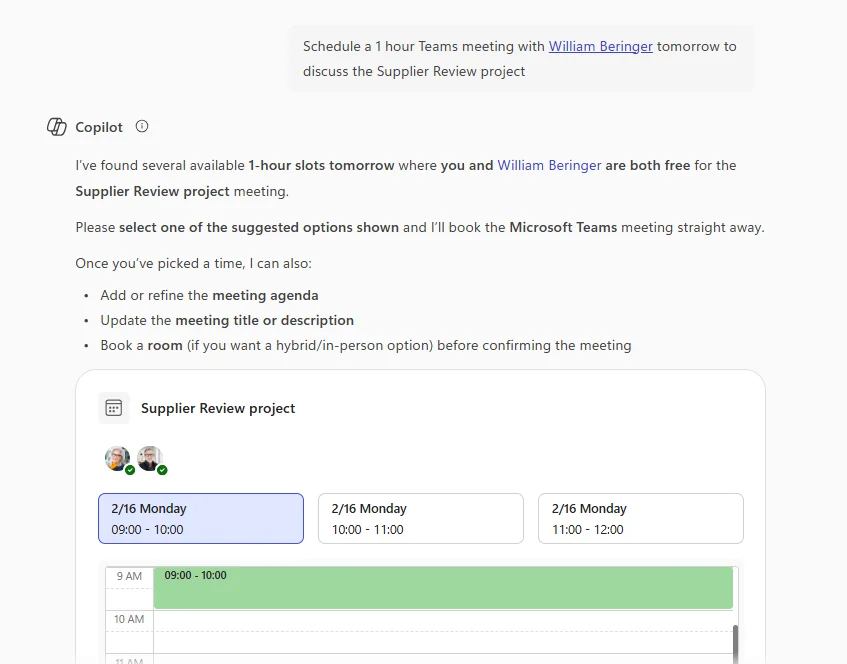Screen dimensions: 847x664
Task: Open the Copilot info icon
Action: click(142, 126)
